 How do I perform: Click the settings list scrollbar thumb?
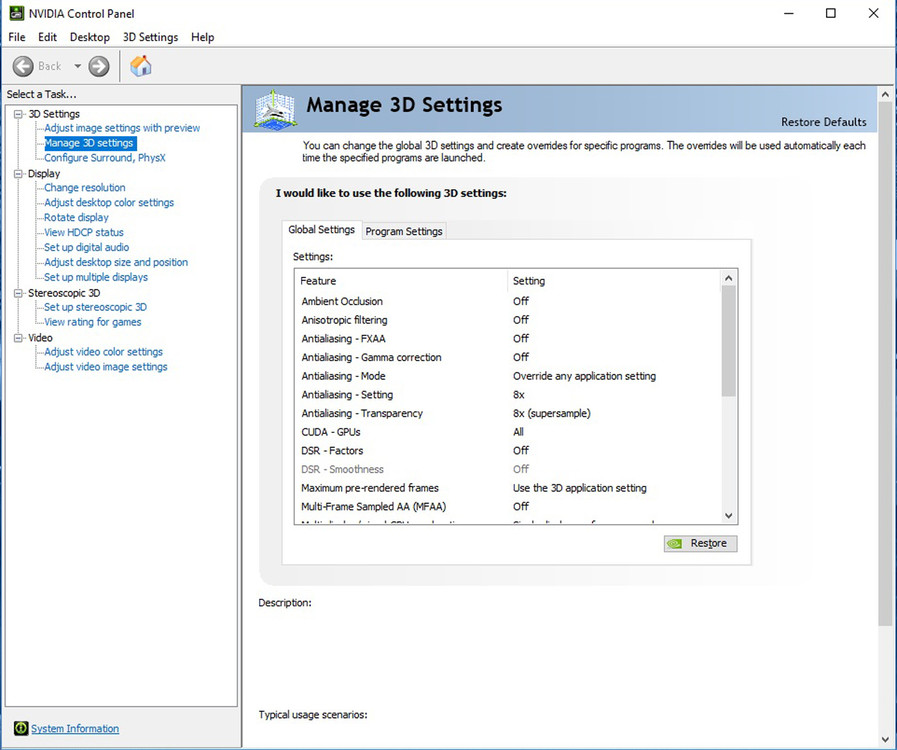coord(728,341)
